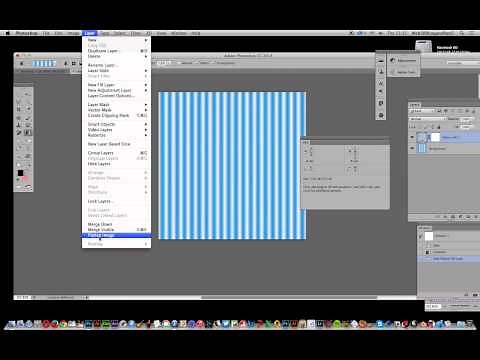Click the black foreground color swatch
The width and height of the screenshot is (480, 360).
click(20, 173)
